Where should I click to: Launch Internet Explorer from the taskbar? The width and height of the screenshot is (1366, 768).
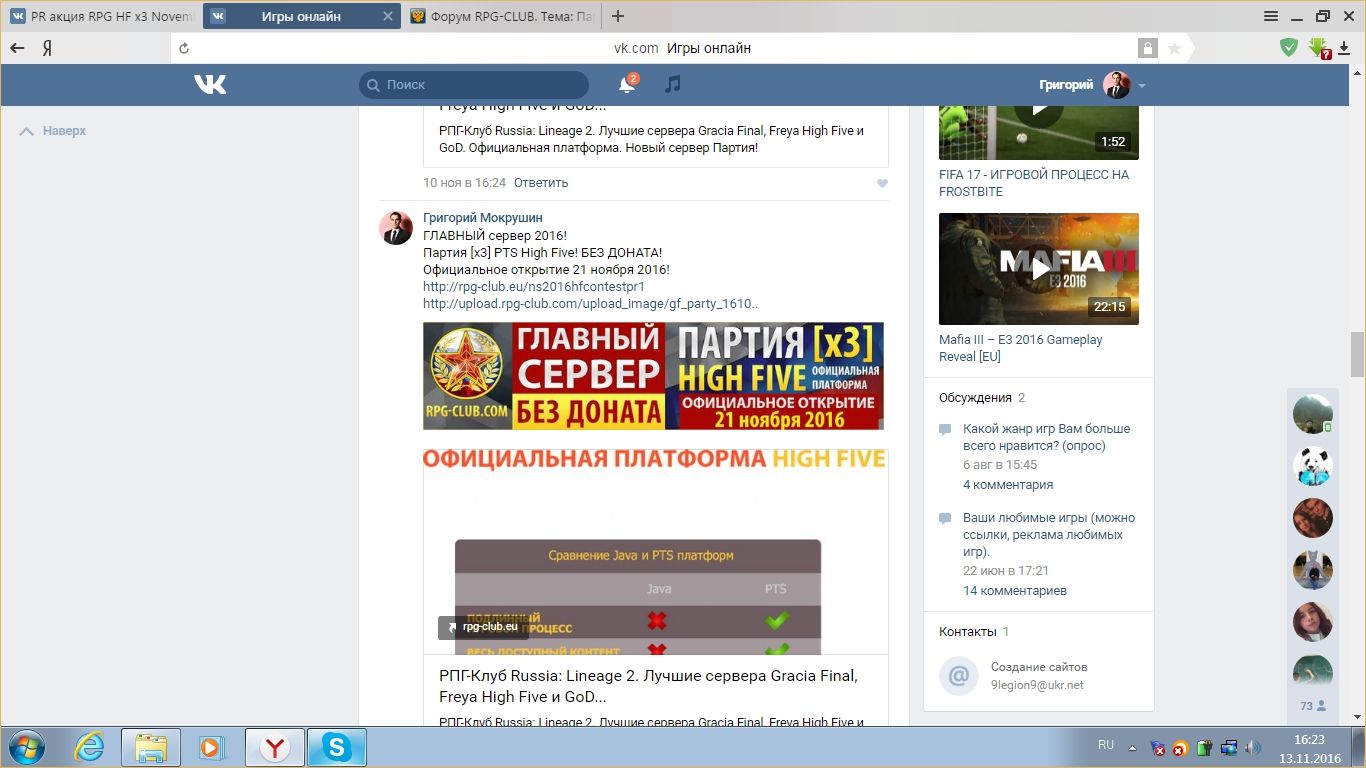(x=90, y=747)
